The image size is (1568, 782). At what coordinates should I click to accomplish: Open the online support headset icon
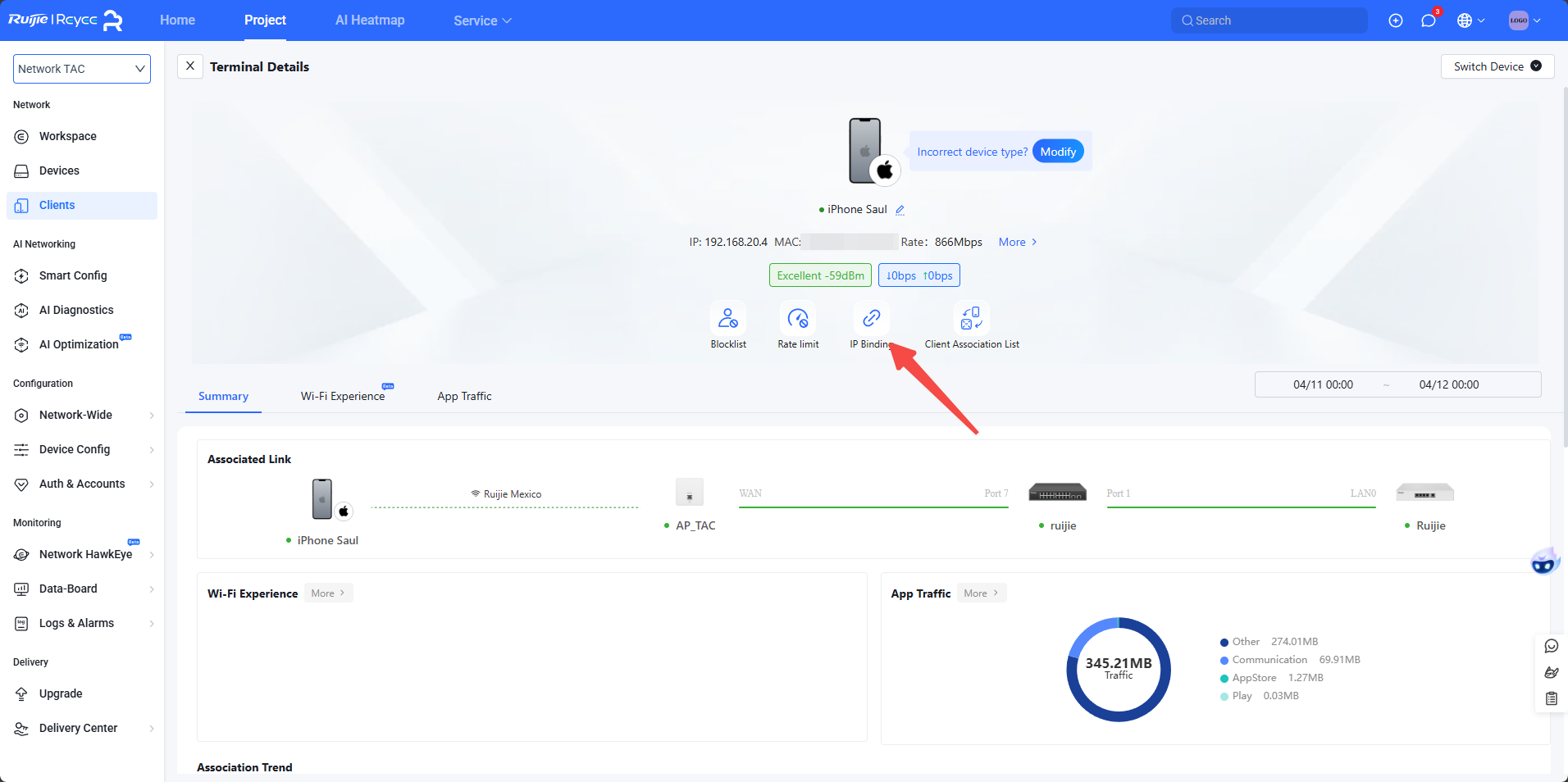tap(1552, 647)
